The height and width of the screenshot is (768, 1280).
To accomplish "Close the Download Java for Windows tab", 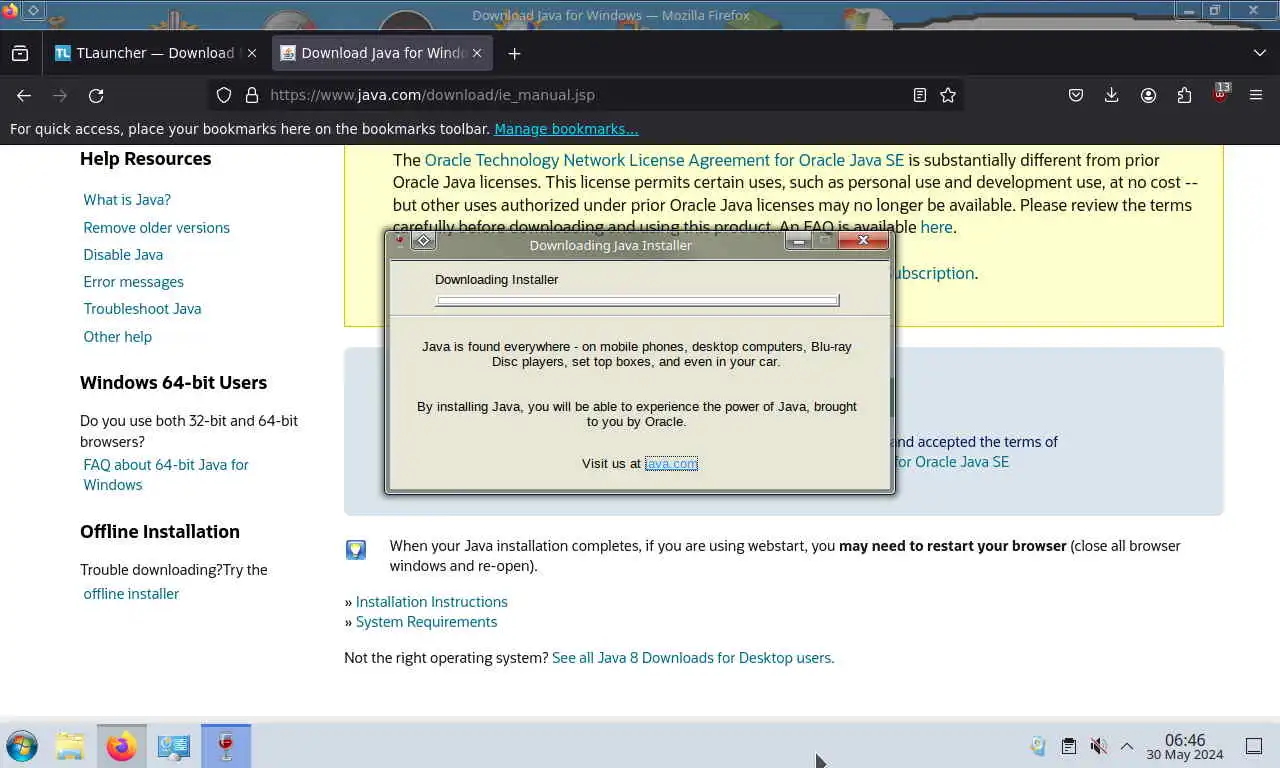I will pyautogui.click(x=478, y=53).
